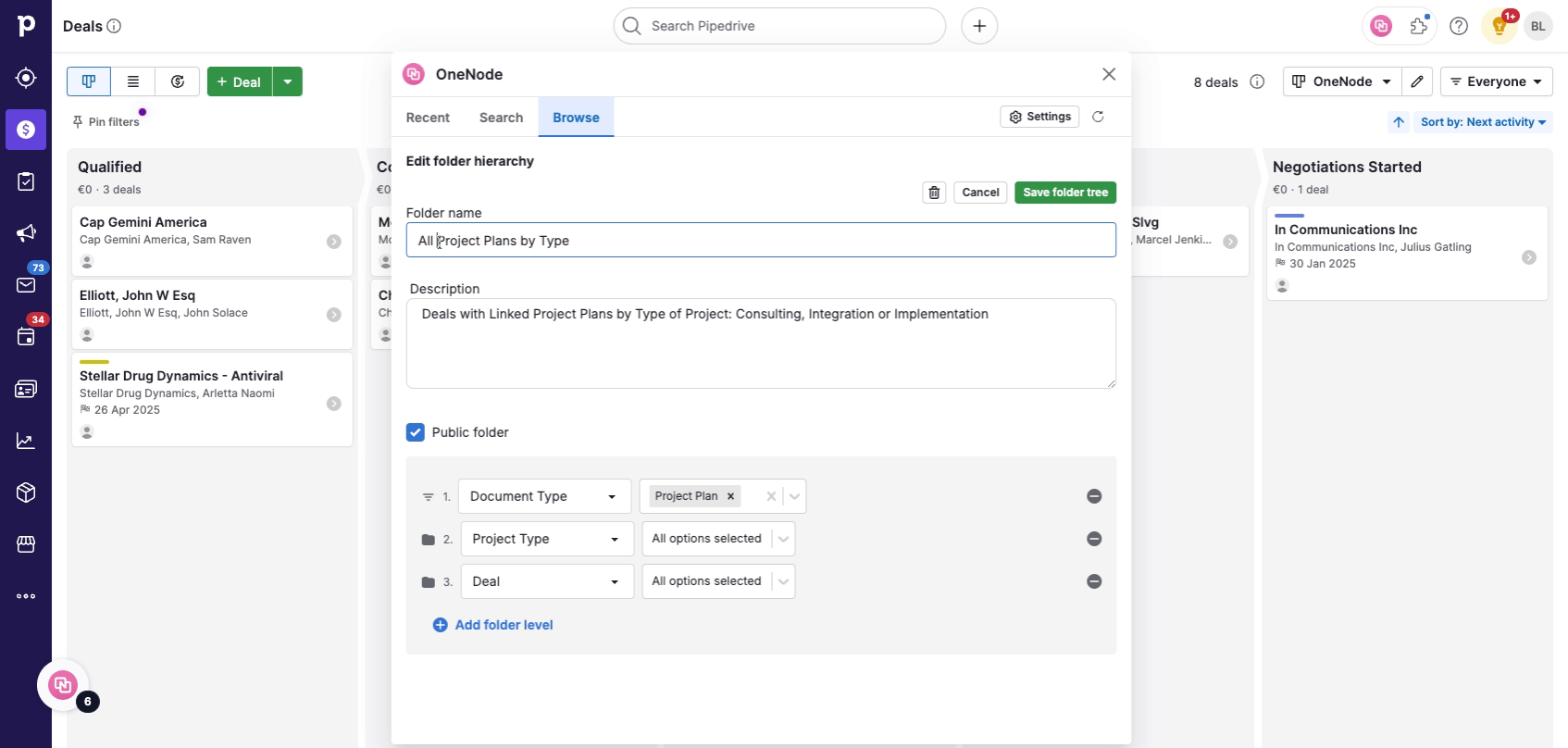
Task: Click the pencil edit pipeline icon
Action: (1417, 81)
